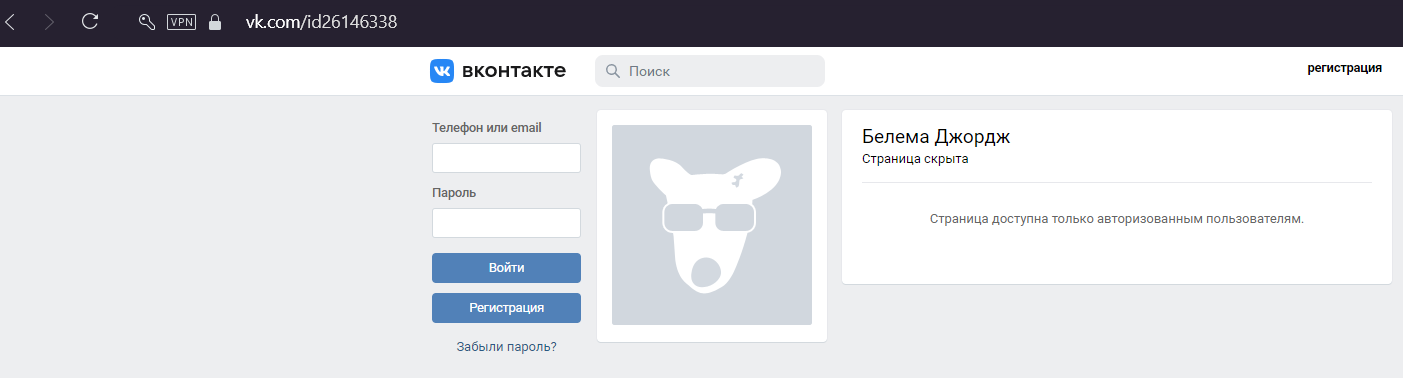Image resolution: width=1403 pixels, height=378 pixels.
Task: Open home via the вконтакте wordmark
Action: pyautogui.click(x=513, y=71)
